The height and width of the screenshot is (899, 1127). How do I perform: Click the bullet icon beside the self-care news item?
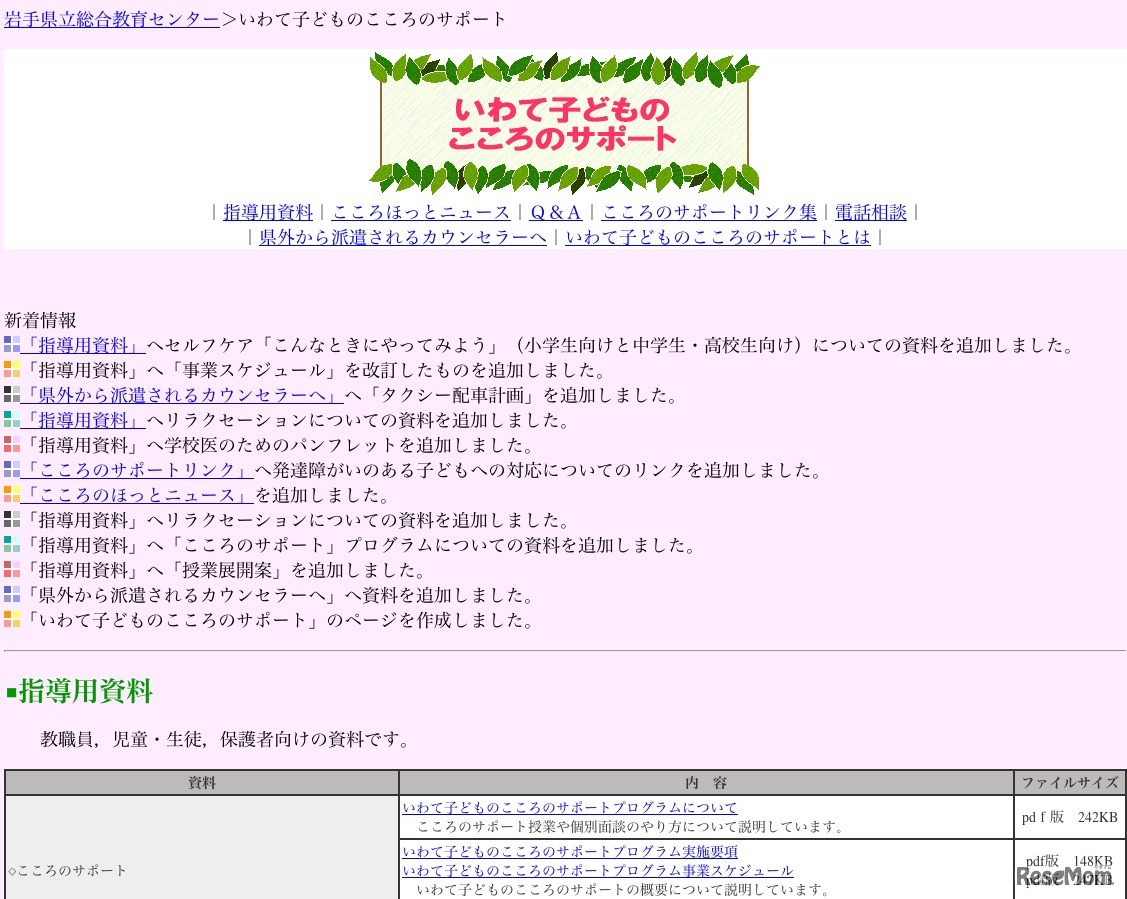point(12,345)
